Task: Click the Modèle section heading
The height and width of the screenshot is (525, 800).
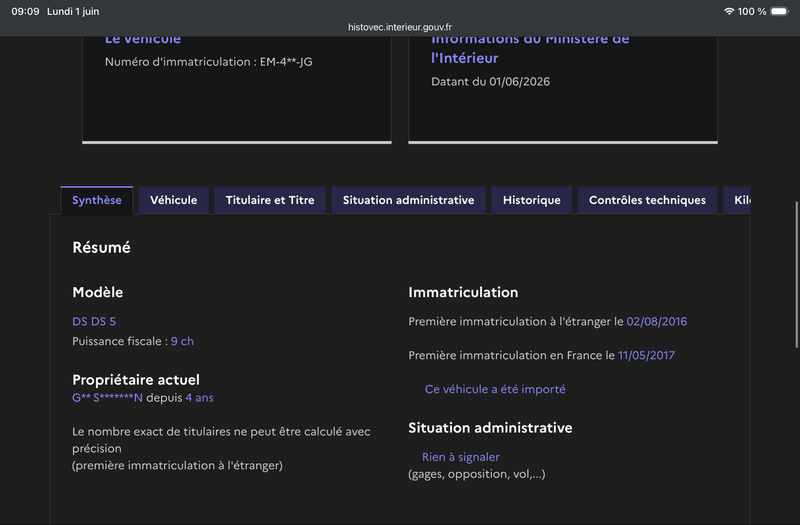Action: pos(97,292)
